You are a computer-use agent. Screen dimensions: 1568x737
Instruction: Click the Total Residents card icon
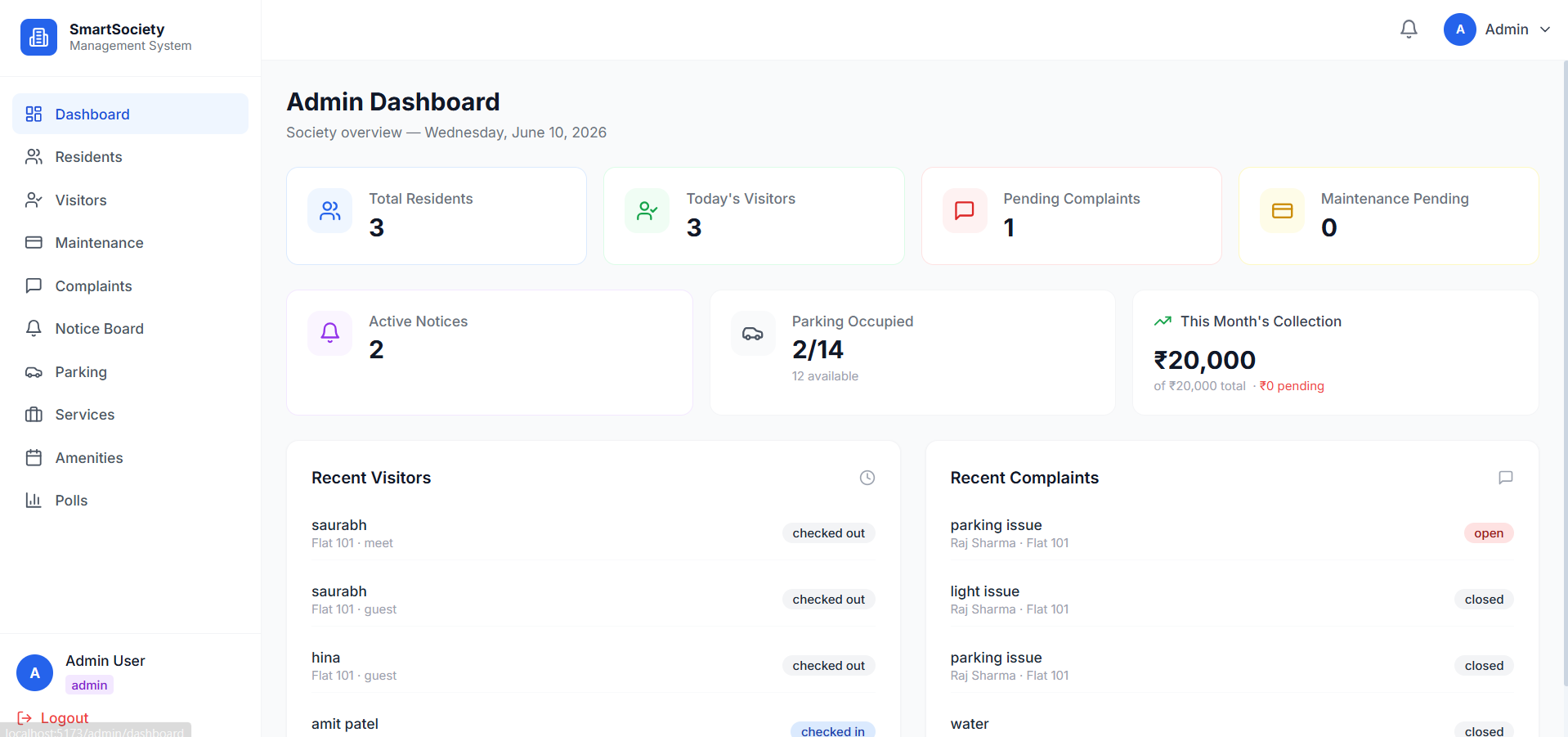click(x=330, y=211)
